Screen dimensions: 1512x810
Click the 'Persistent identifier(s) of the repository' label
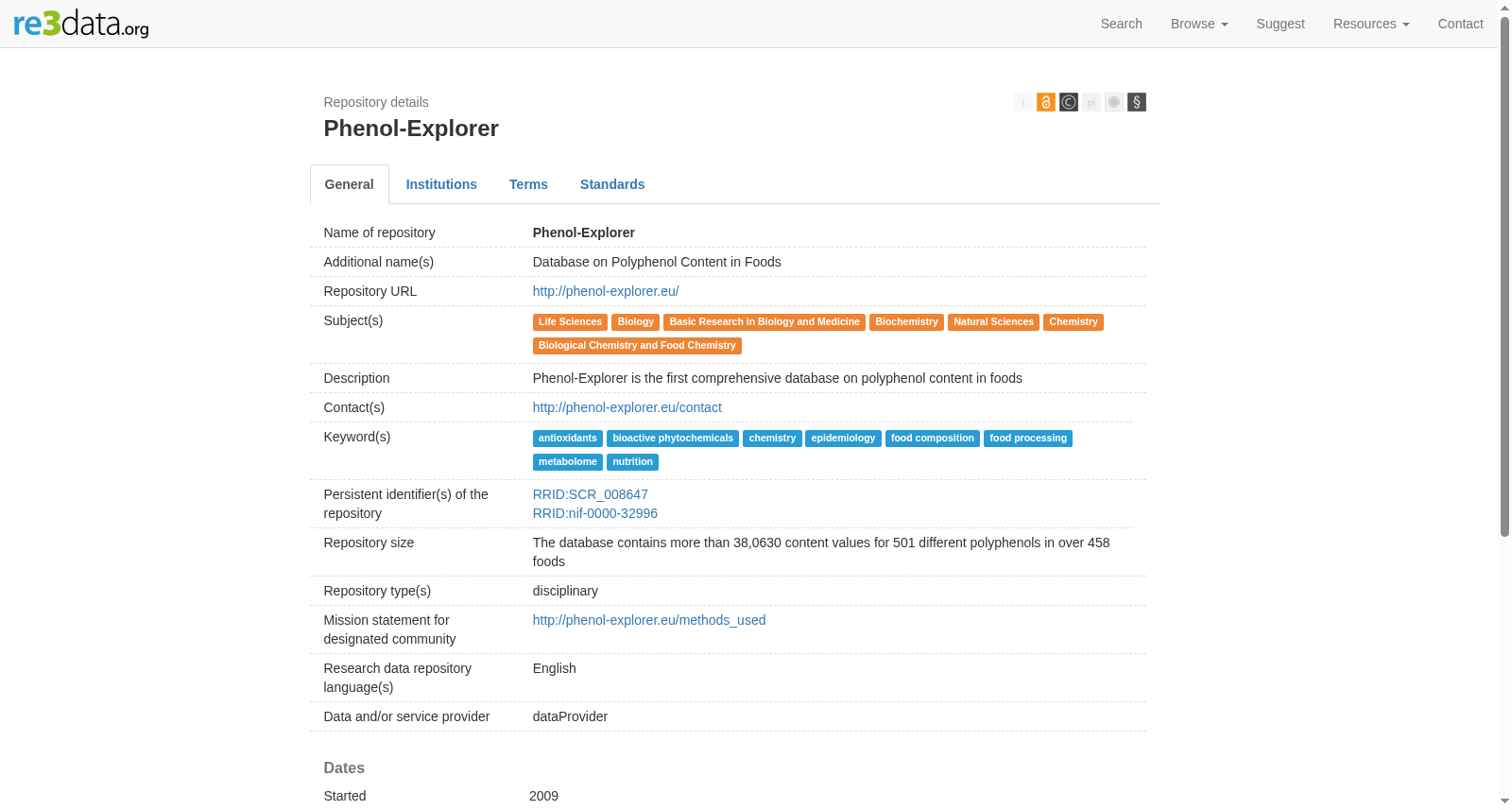[406, 504]
